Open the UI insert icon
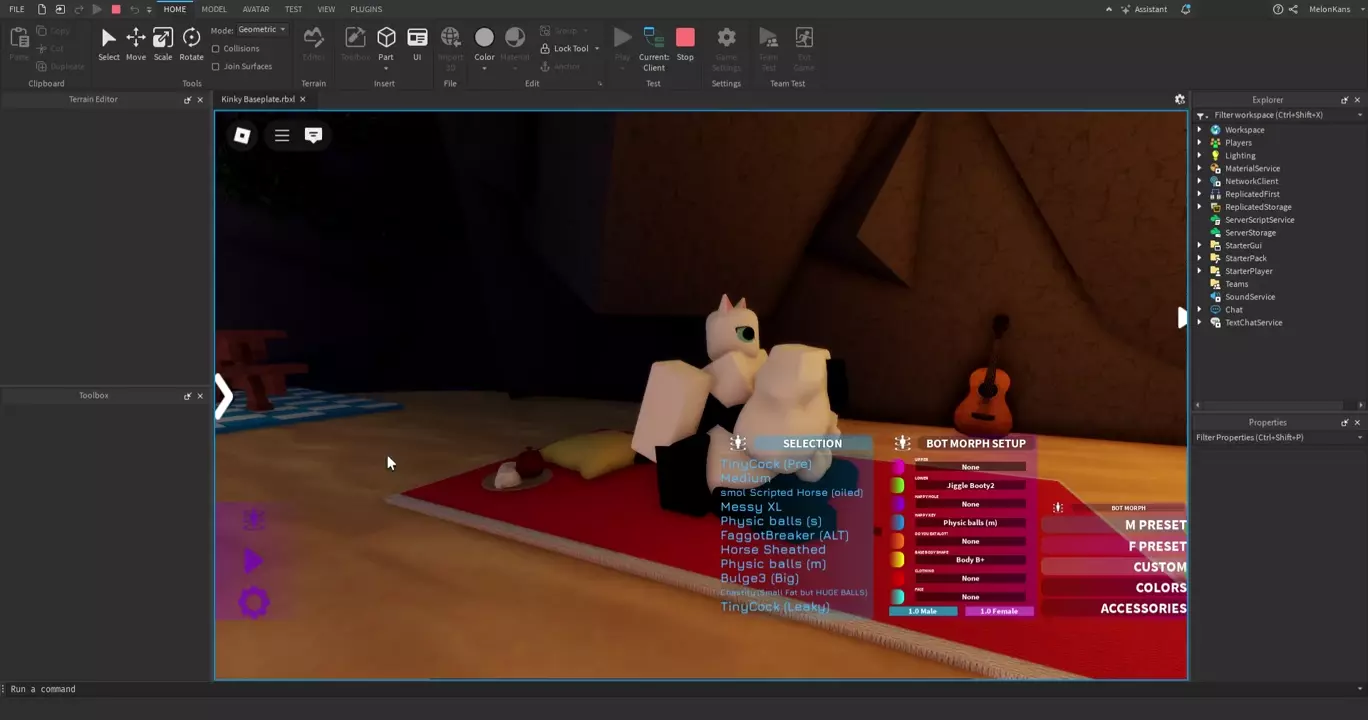The height and width of the screenshot is (720, 1368). click(417, 40)
